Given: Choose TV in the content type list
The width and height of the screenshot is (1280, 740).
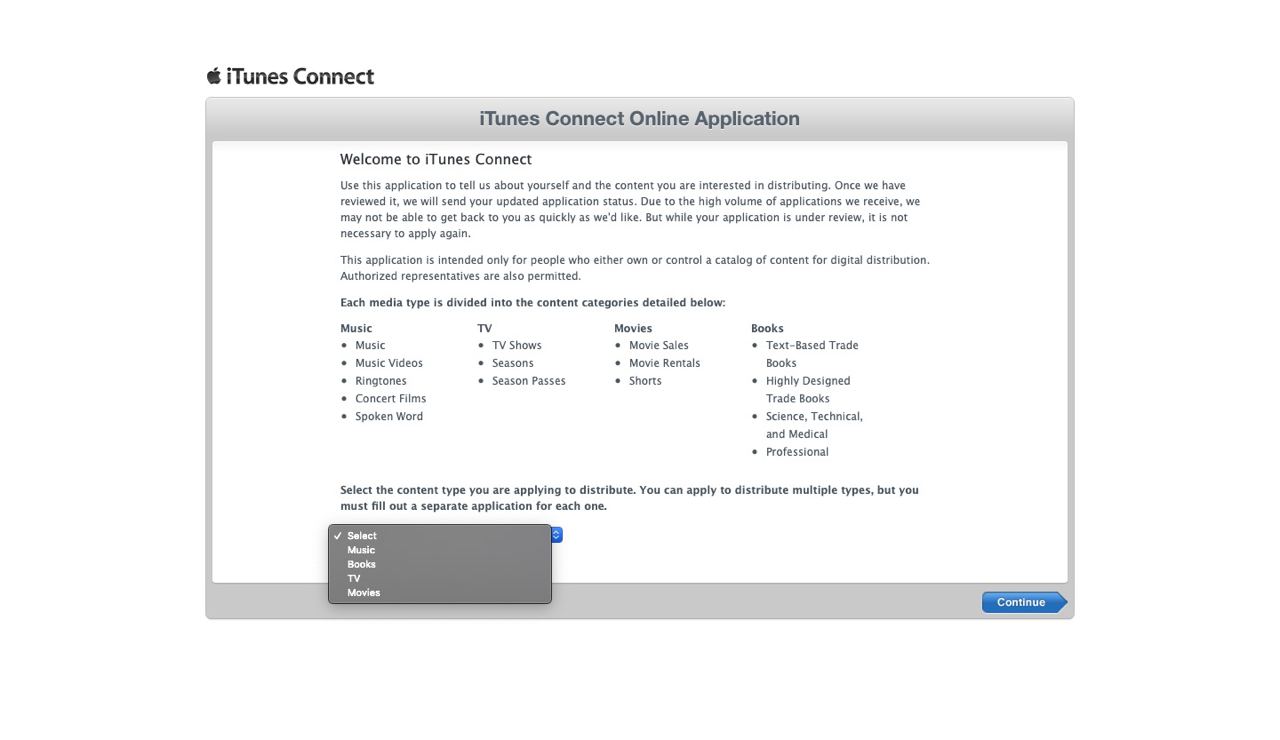Looking at the screenshot, I should (x=440, y=578).
